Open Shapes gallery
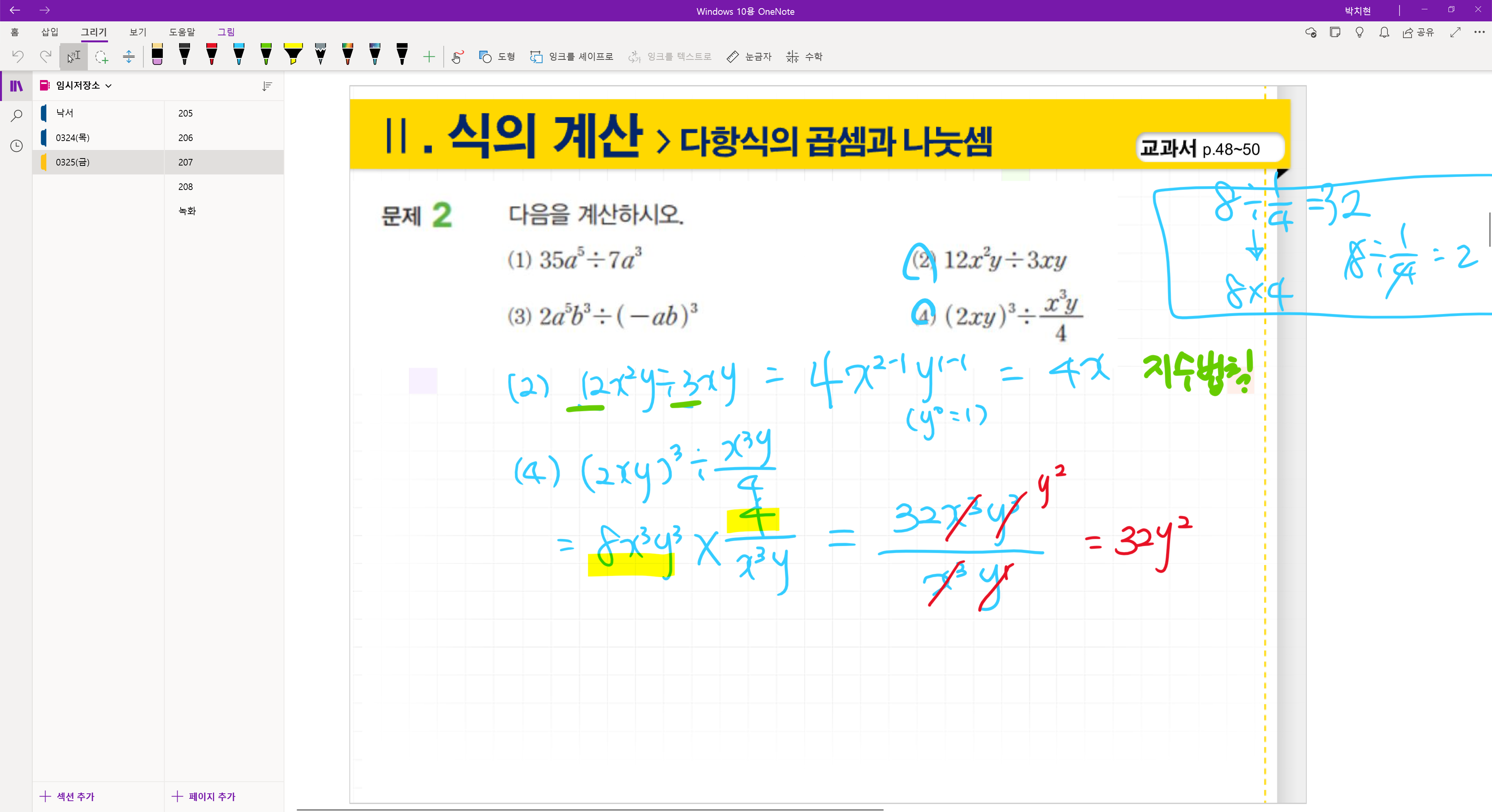 pyautogui.click(x=497, y=56)
